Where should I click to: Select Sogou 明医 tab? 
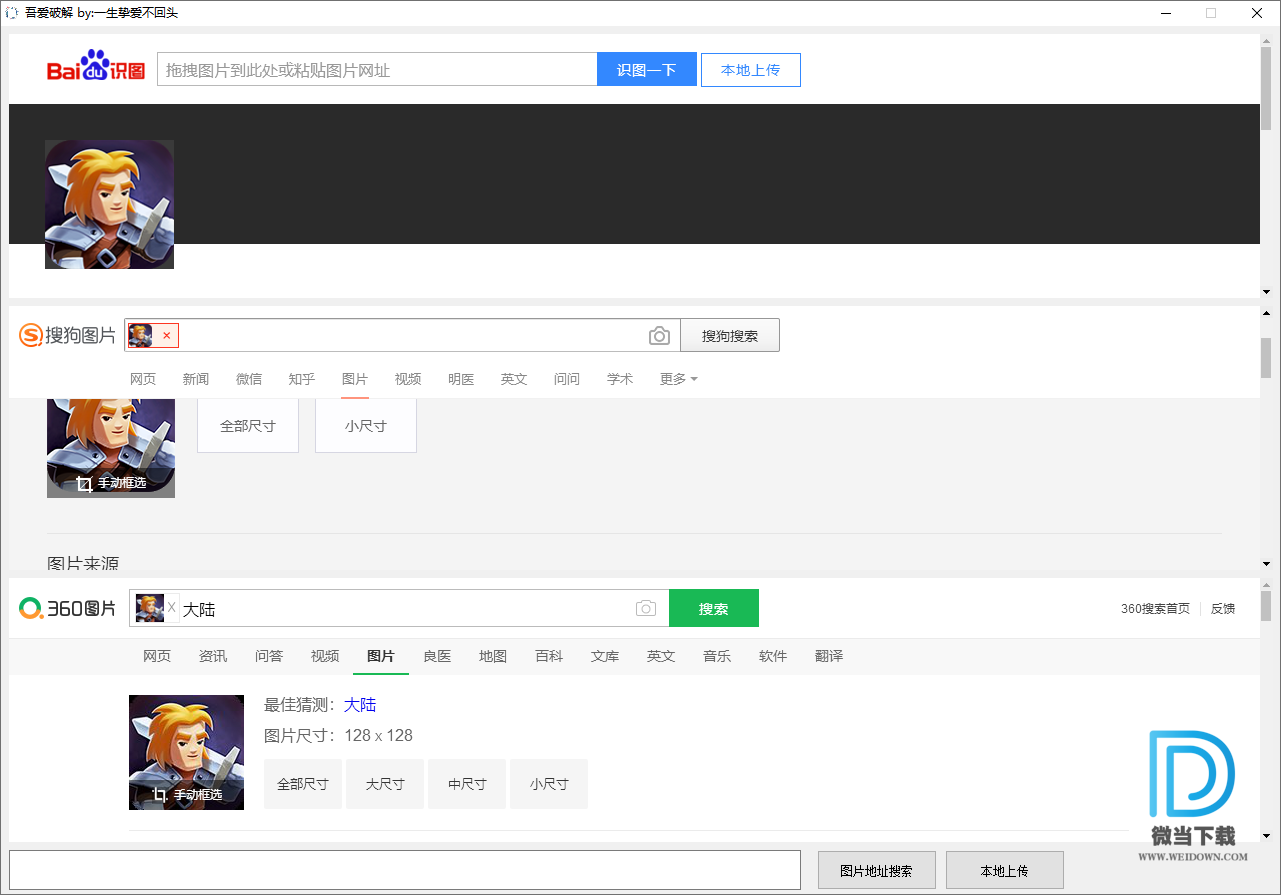[461, 379]
